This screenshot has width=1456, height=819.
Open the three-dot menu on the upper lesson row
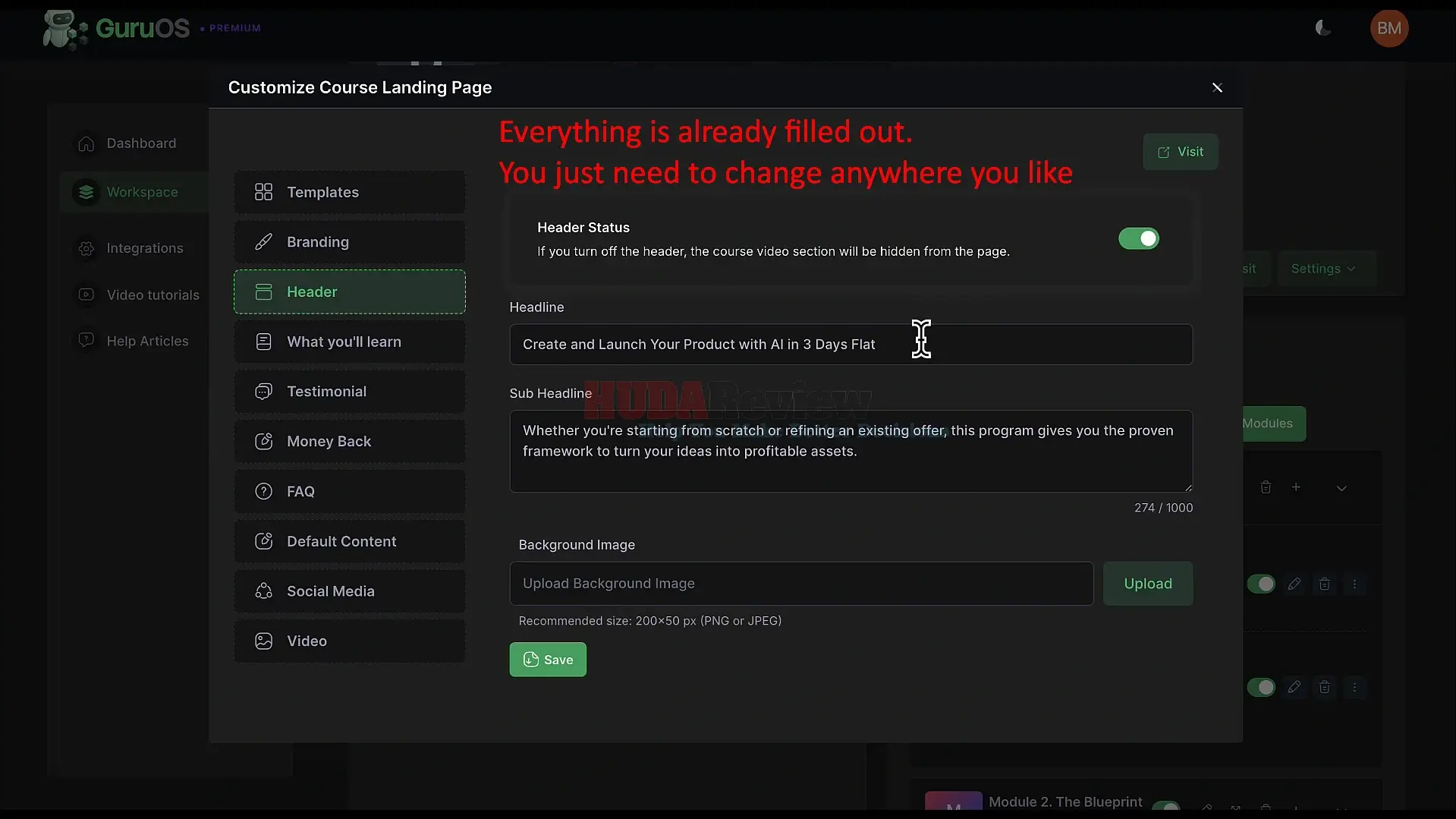pyautogui.click(x=1354, y=584)
